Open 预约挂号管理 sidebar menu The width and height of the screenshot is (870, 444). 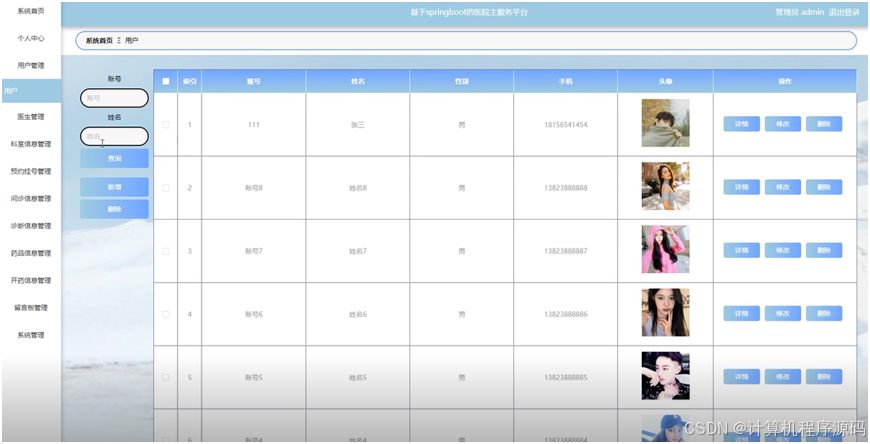coord(31,171)
